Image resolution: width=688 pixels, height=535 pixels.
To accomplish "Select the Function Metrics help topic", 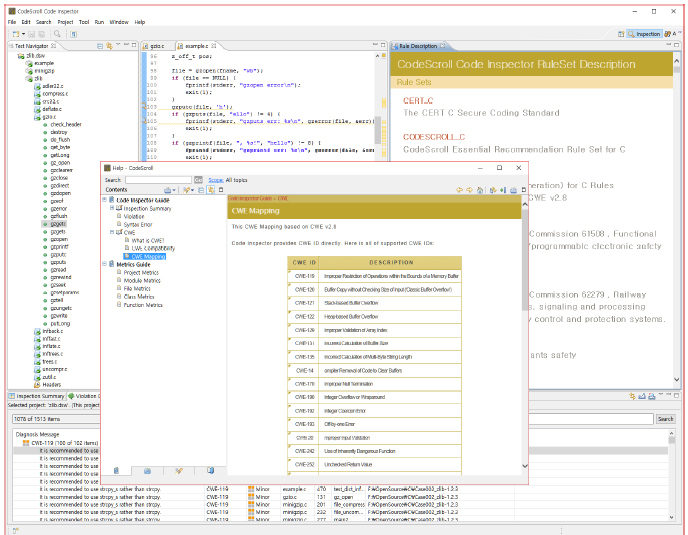I will point(143,305).
